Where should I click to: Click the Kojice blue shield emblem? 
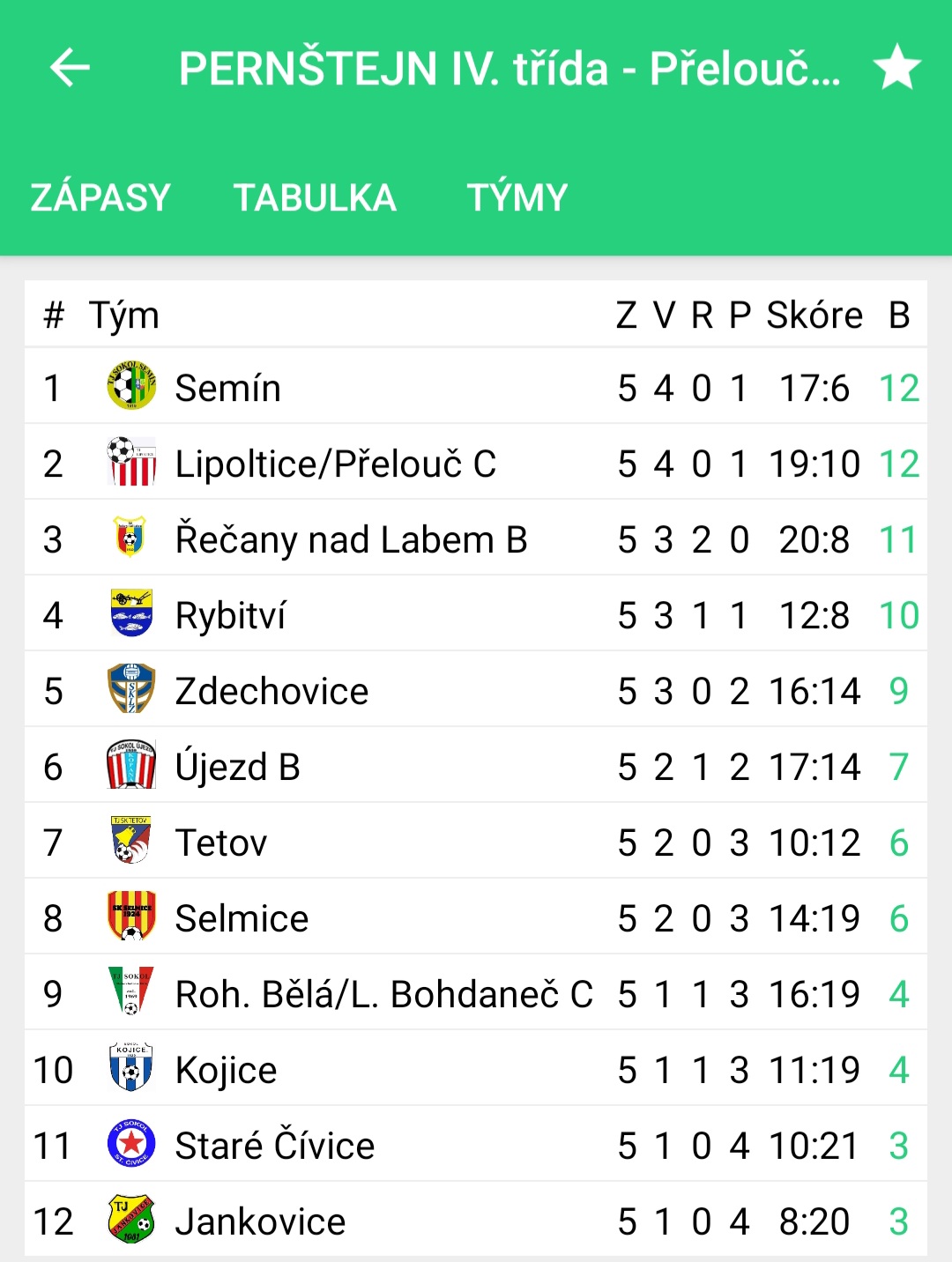[131, 1067]
